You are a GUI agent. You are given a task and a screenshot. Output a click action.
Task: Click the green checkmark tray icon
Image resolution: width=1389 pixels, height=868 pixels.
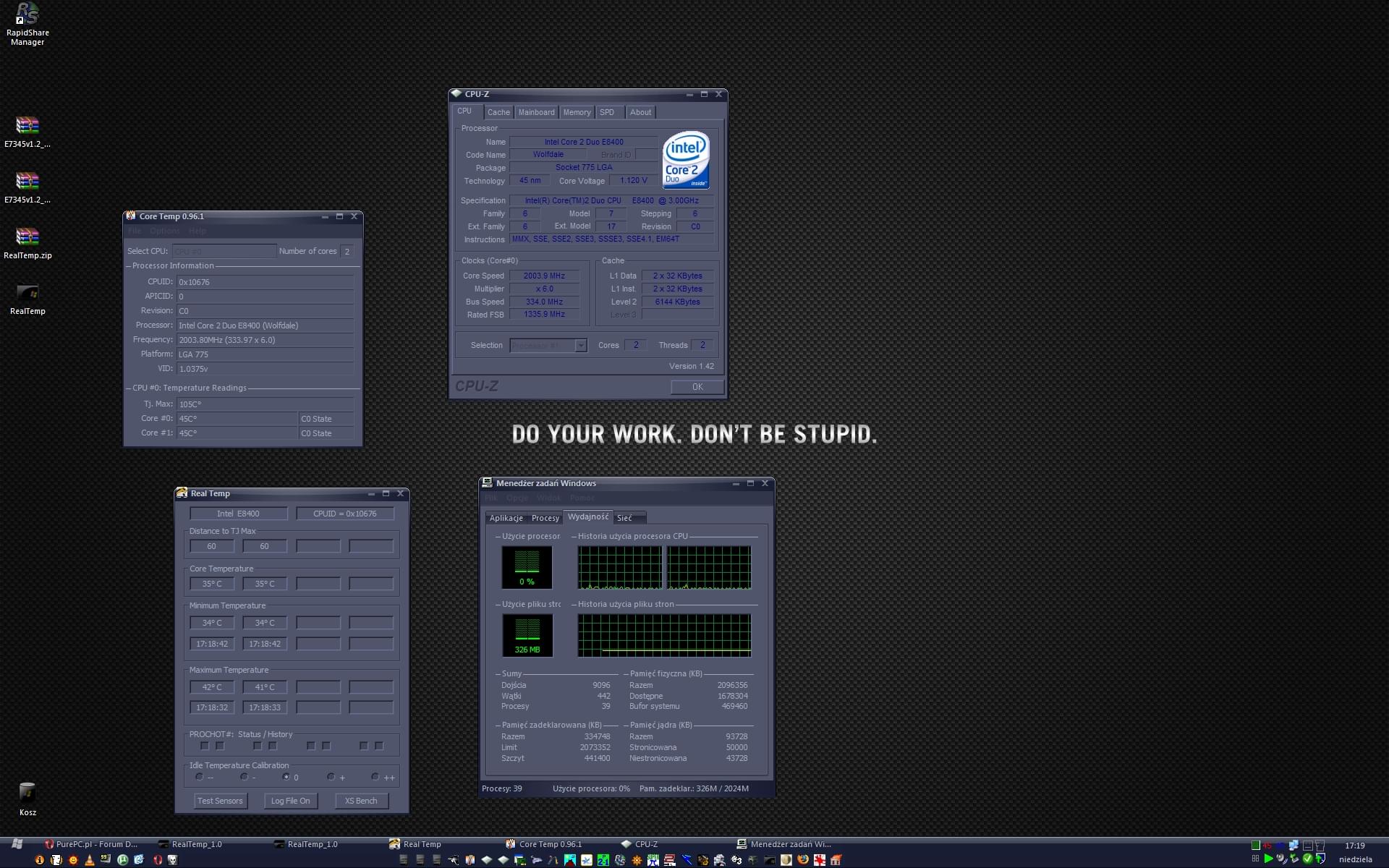1307,859
